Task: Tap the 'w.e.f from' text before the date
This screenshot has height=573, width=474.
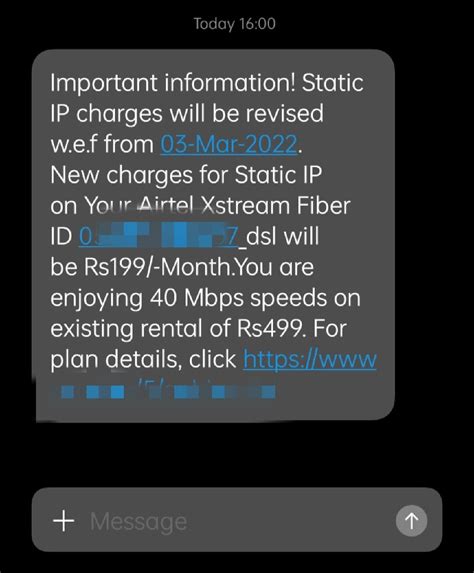Action: [x=102, y=144]
